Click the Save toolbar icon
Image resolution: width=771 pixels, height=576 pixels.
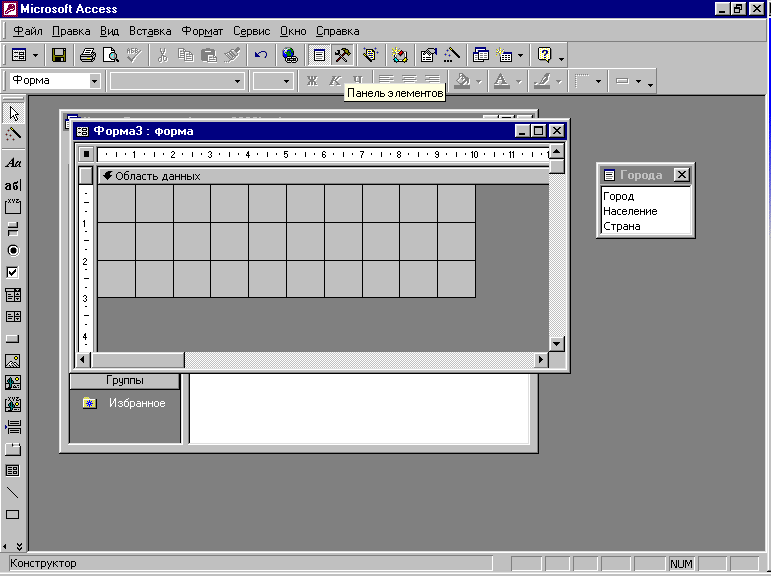[59, 55]
